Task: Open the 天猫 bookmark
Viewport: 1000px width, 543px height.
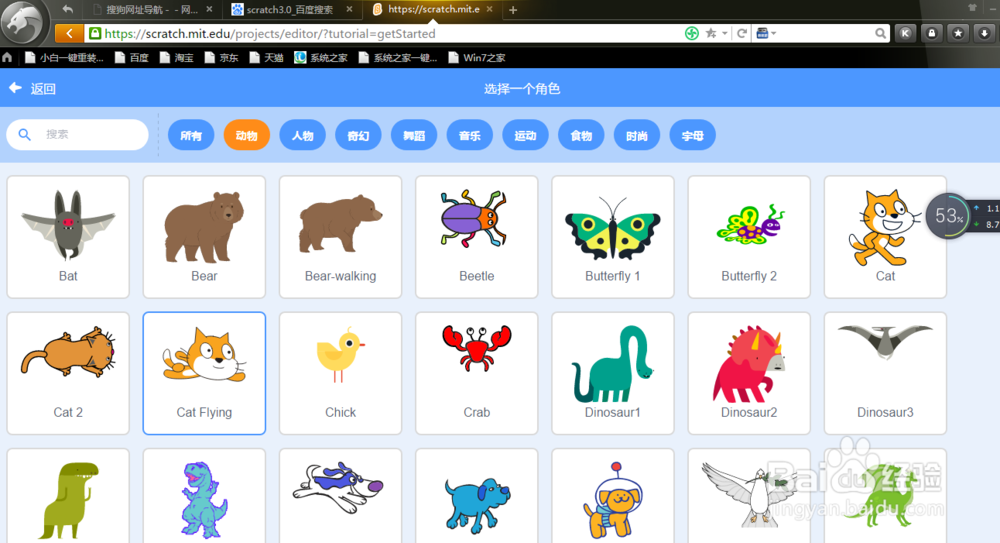Action: [267, 57]
